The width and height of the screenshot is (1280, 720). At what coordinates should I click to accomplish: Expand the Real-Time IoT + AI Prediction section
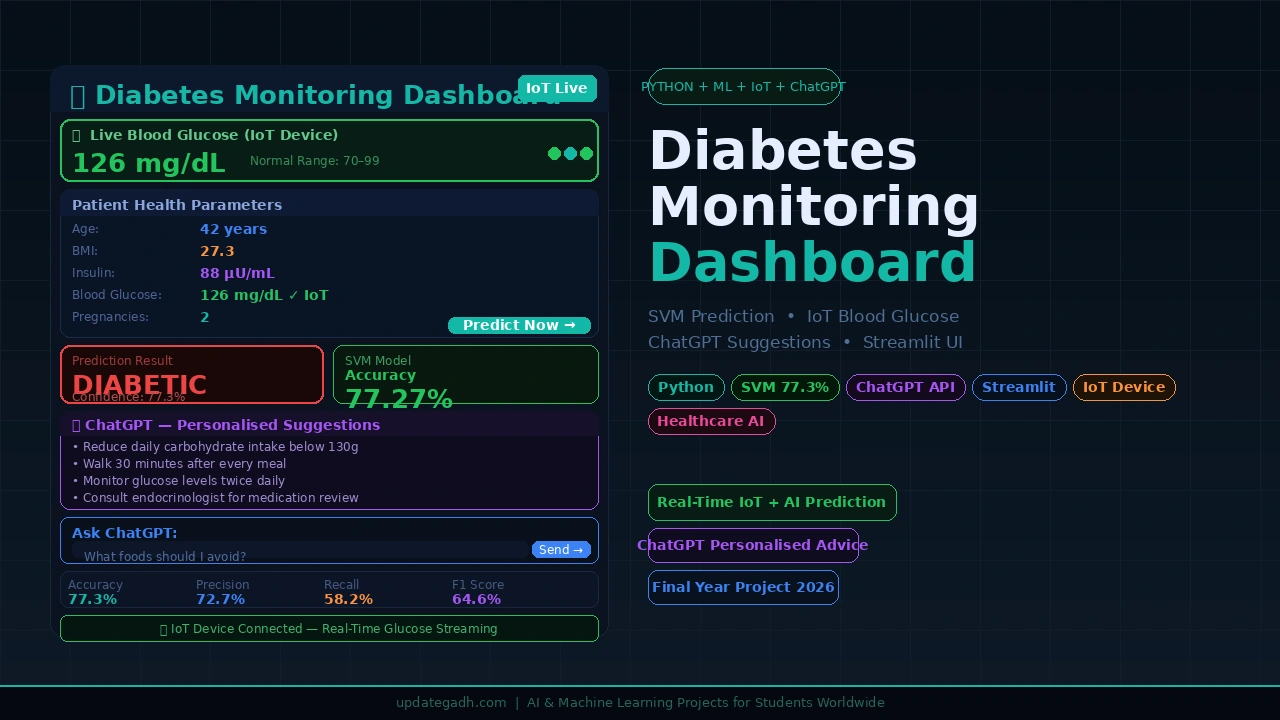point(772,502)
